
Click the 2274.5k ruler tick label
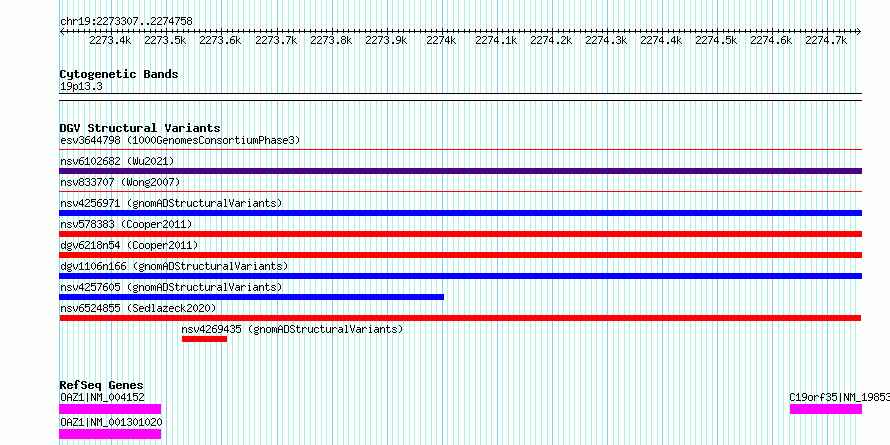(716, 41)
